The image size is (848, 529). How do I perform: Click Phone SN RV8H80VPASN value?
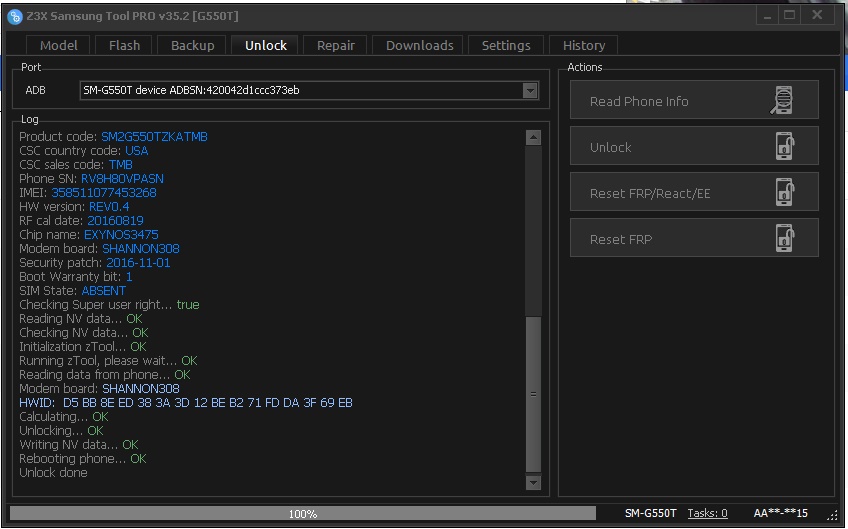point(122,179)
